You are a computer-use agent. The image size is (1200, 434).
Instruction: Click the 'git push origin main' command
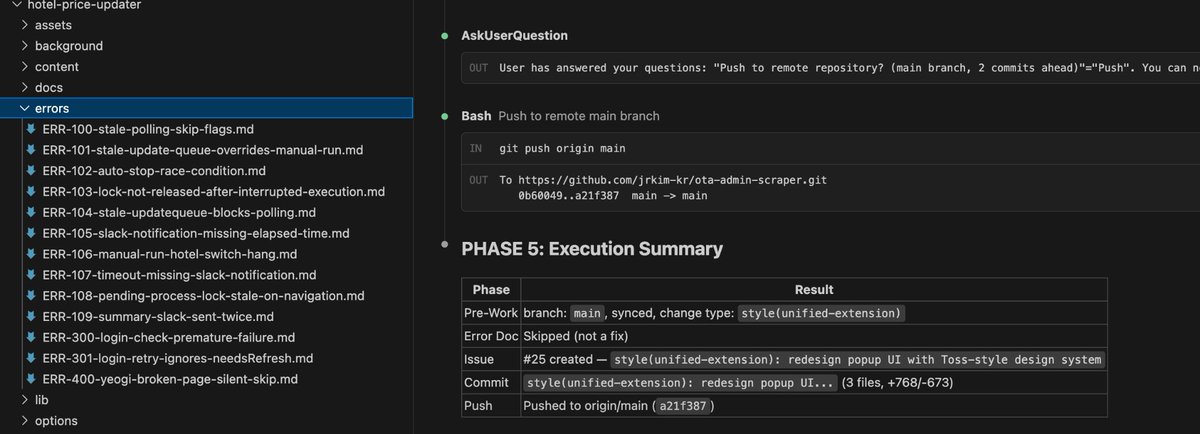click(562, 148)
